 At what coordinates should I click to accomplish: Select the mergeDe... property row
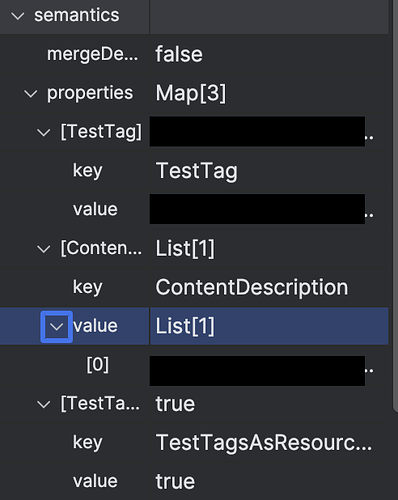[194, 54]
